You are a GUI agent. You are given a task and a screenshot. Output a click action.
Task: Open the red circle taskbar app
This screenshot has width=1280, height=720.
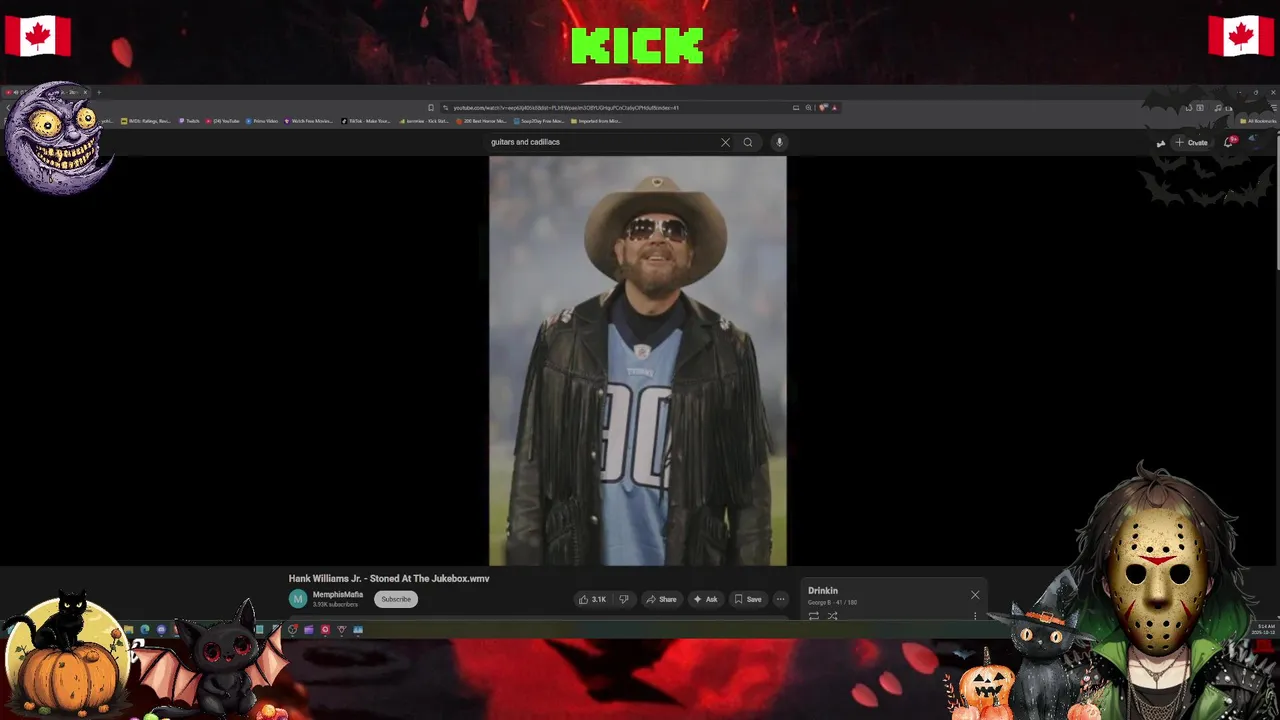point(325,630)
